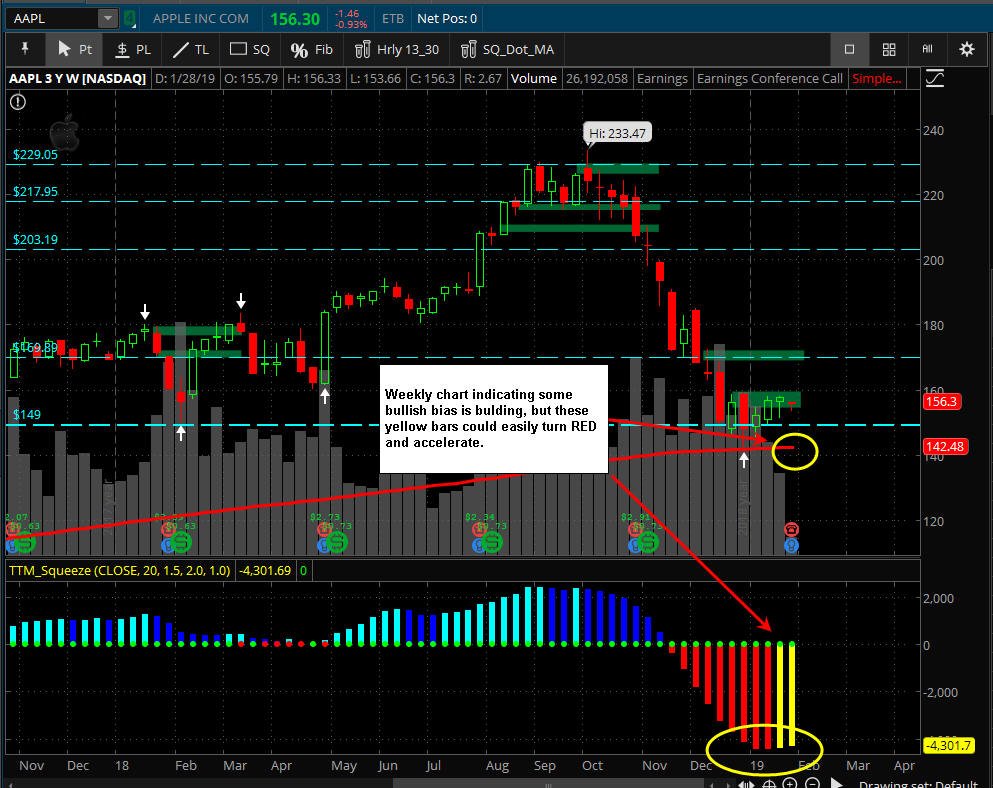
Task: Open chart settings gear icon
Action: click(966, 49)
